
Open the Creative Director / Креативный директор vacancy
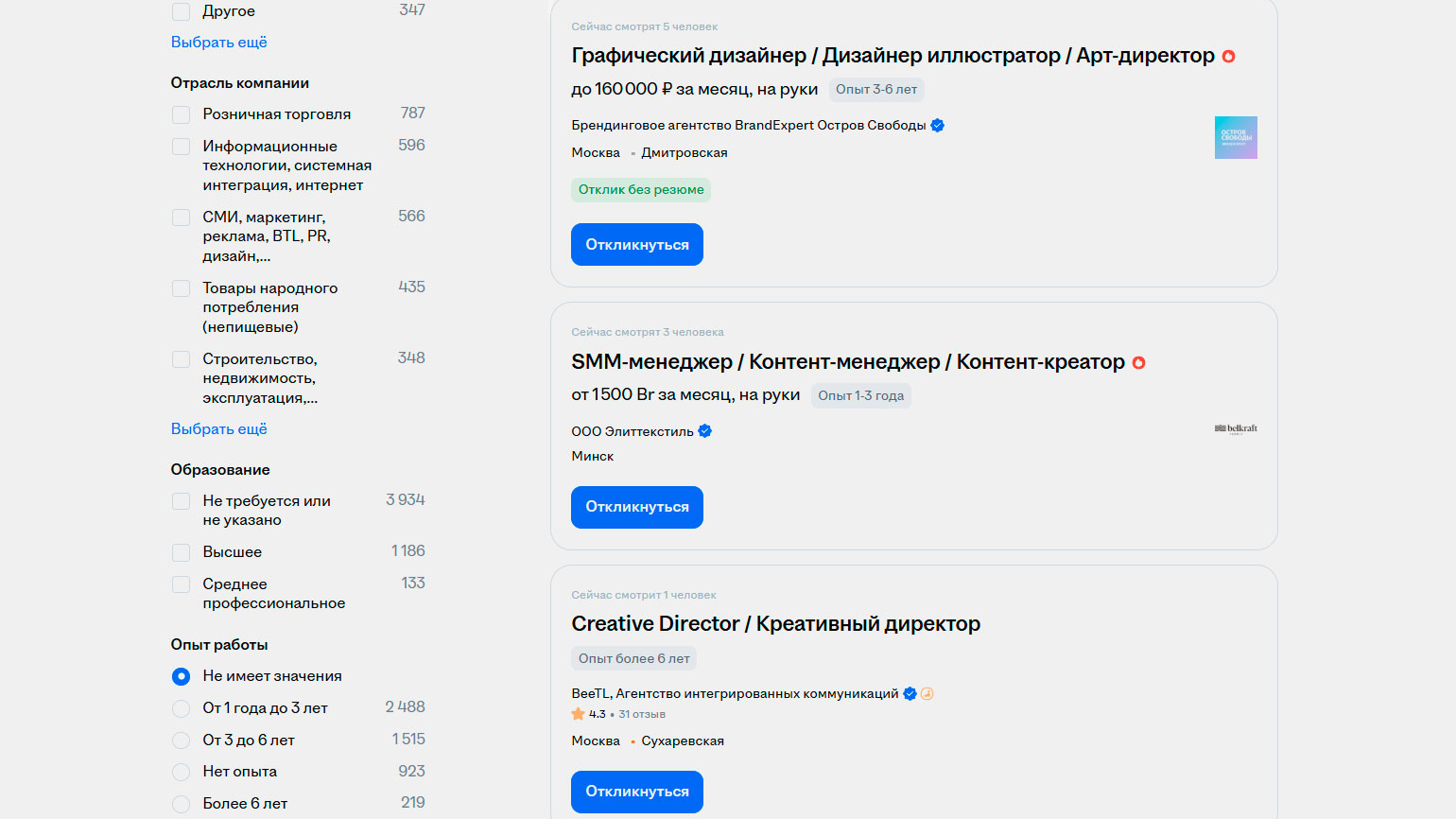click(x=775, y=624)
